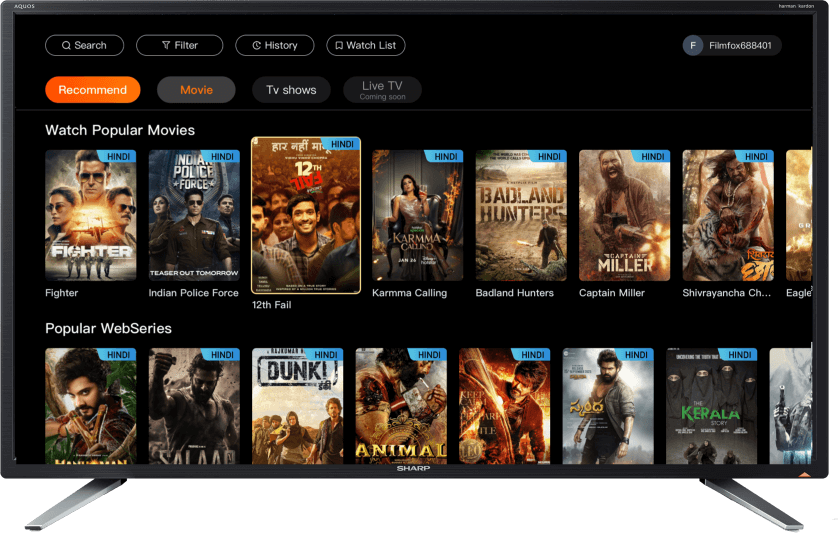The width and height of the screenshot is (838, 534).
Task: Click the 'Karmma Calling' title text
Action: click(409, 293)
